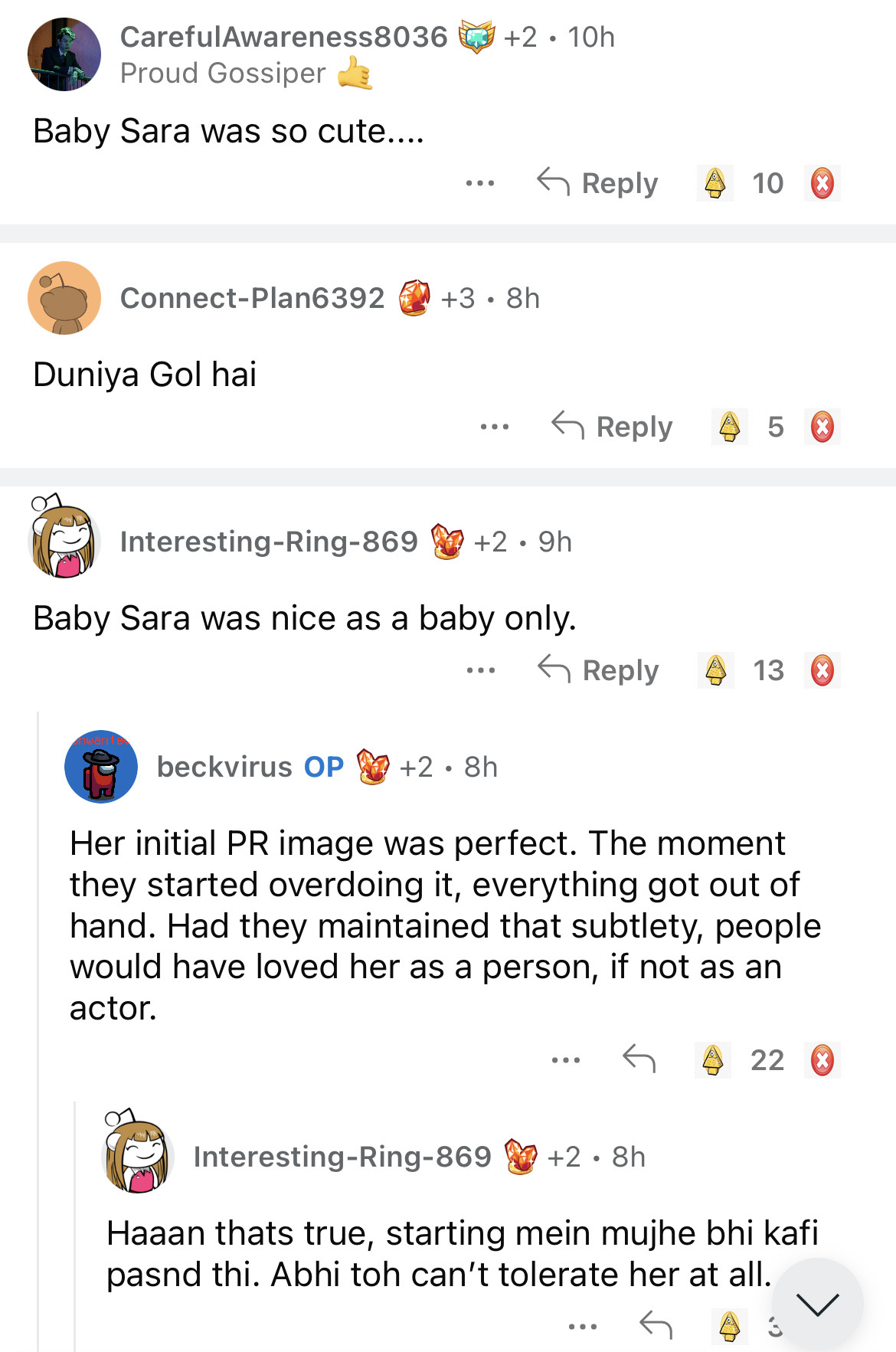Upvote the 'Duniya Gol hai' comment
The height and width of the screenshot is (1352, 896).
point(730,427)
